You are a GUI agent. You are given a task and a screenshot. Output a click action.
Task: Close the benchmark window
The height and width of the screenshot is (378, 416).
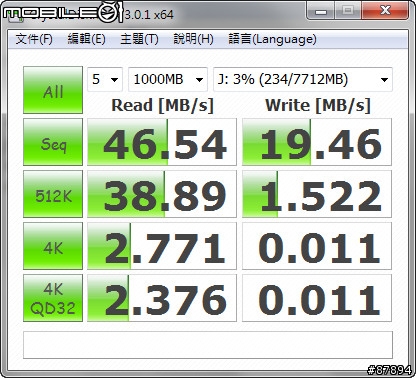[385, 11]
